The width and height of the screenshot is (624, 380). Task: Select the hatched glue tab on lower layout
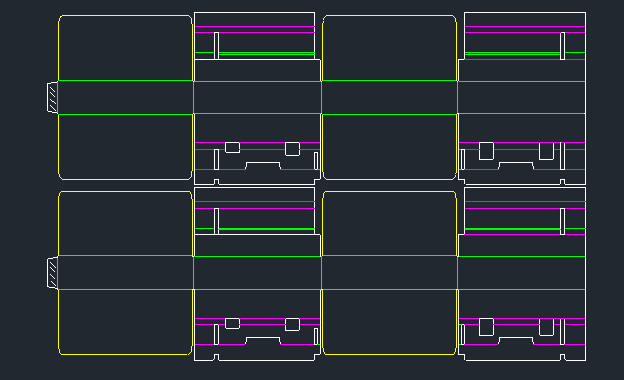click(52, 273)
